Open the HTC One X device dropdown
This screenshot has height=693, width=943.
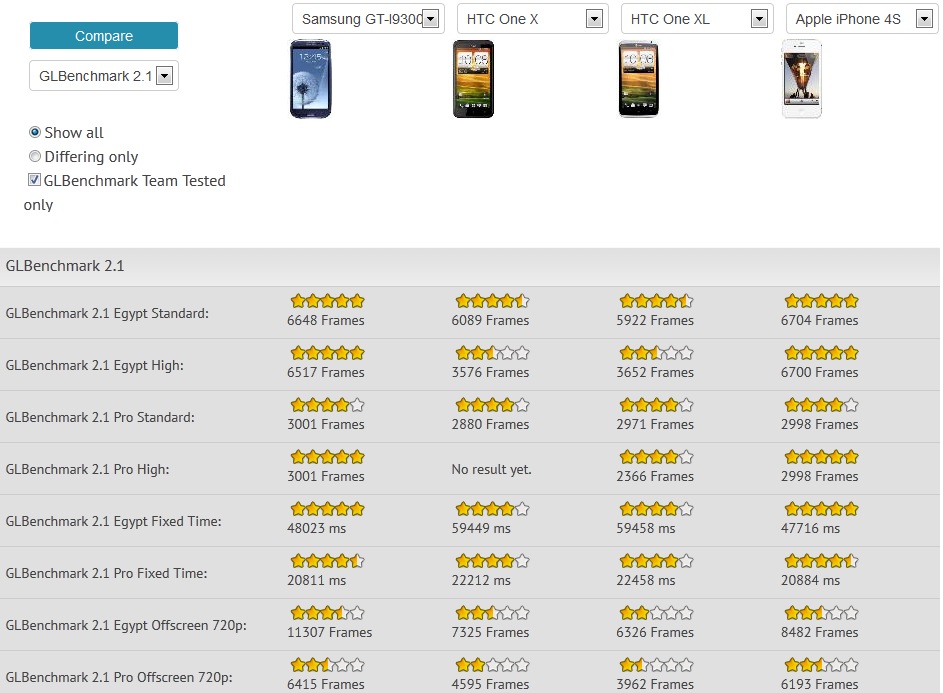pyautogui.click(x=532, y=19)
